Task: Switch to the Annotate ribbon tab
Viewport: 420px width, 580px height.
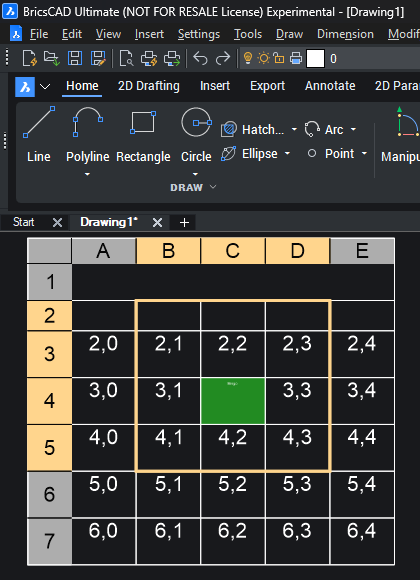Action: (330, 86)
